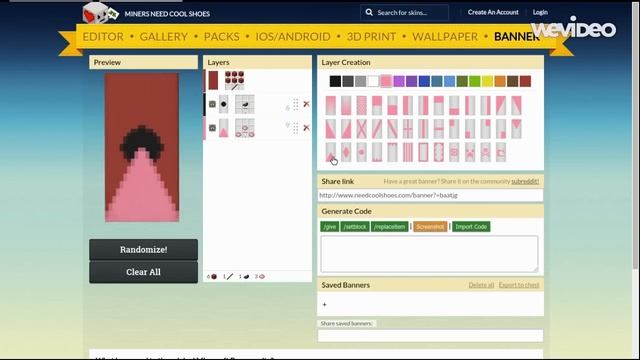640x360 pixels.
Task: Choose the top stripe pattern
Action: click(x=439, y=105)
